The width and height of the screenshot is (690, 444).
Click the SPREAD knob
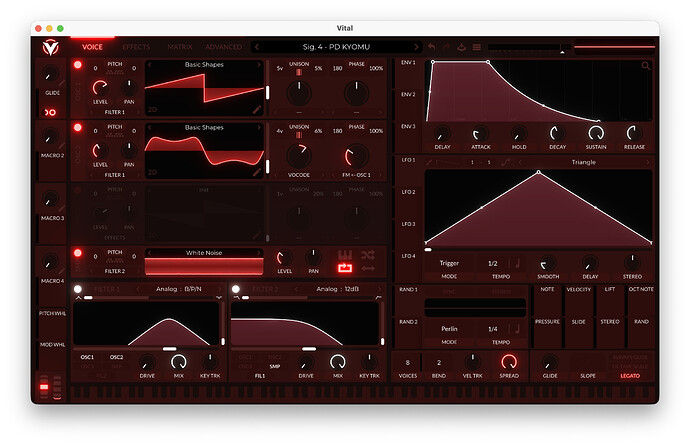509,362
